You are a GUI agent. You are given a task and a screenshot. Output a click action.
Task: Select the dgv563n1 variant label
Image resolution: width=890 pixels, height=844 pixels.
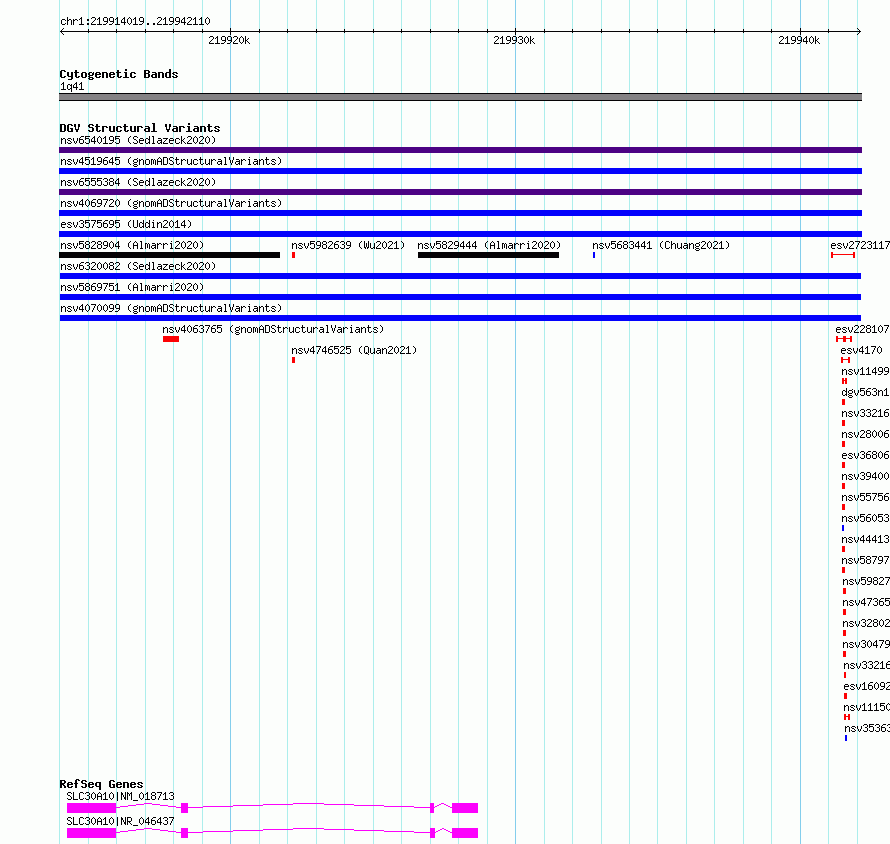coord(865,392)
